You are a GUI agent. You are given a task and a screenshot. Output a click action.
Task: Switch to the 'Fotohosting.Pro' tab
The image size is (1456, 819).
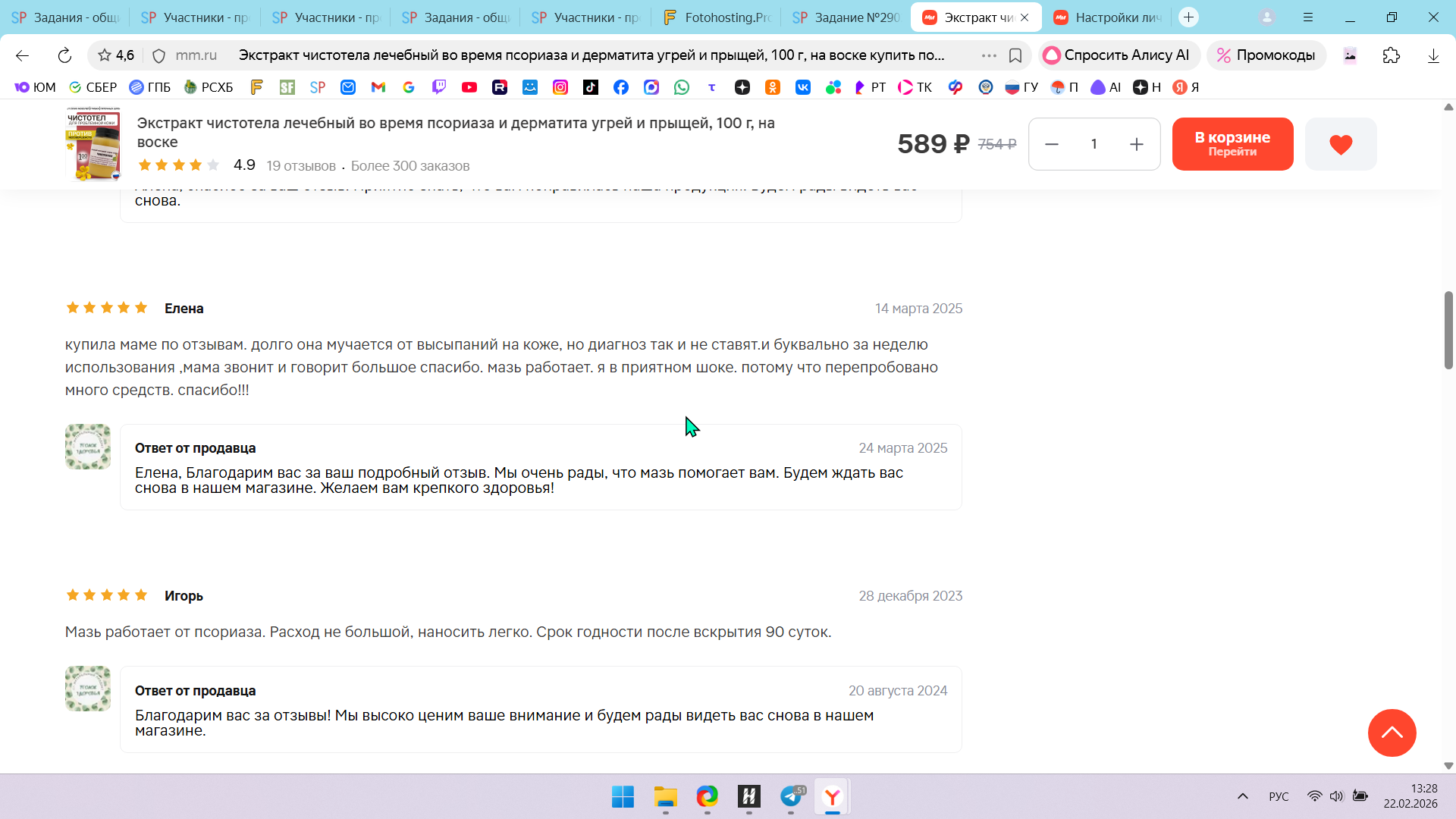717,17
